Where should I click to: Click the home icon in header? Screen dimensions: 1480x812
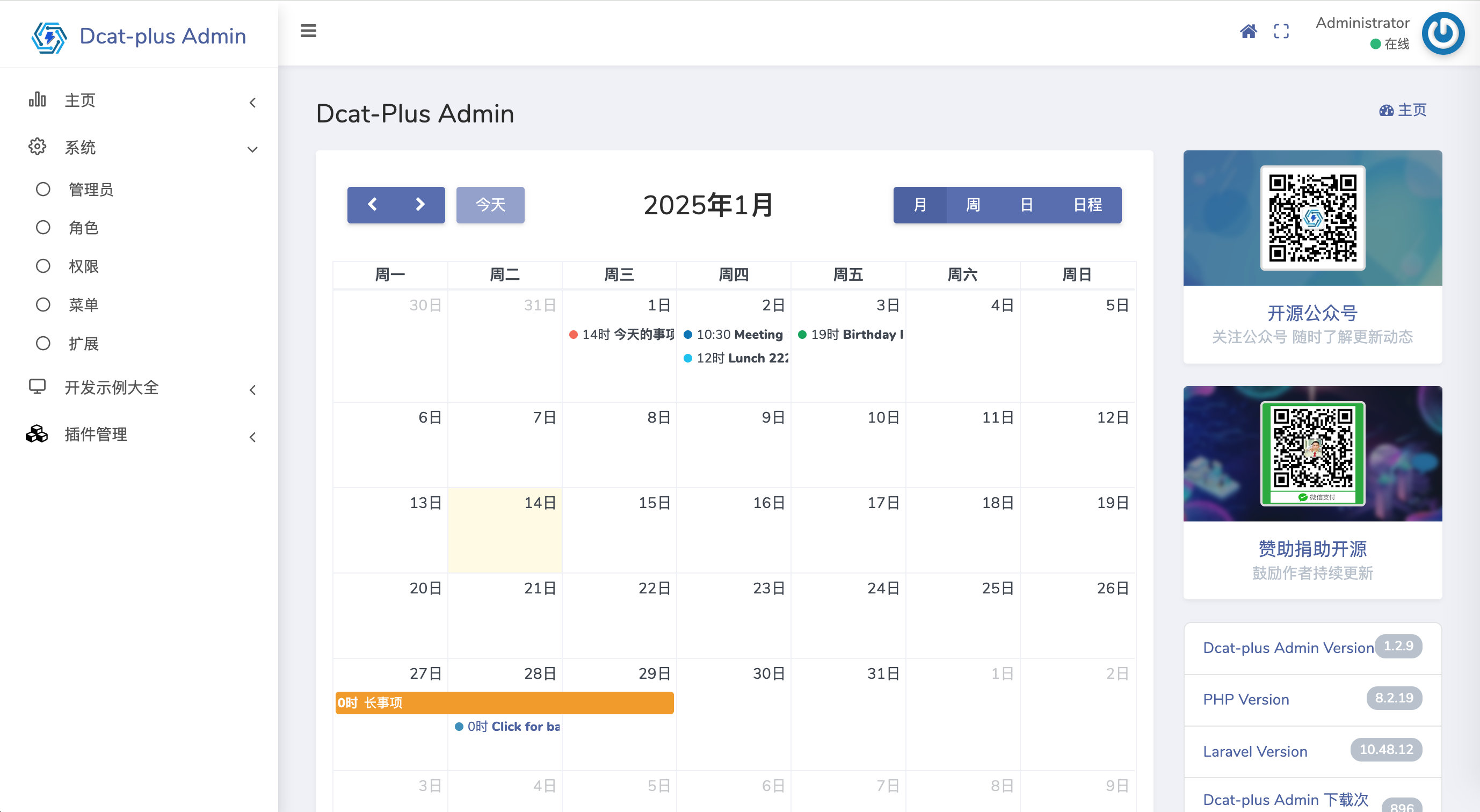[x=1248, y=31]
